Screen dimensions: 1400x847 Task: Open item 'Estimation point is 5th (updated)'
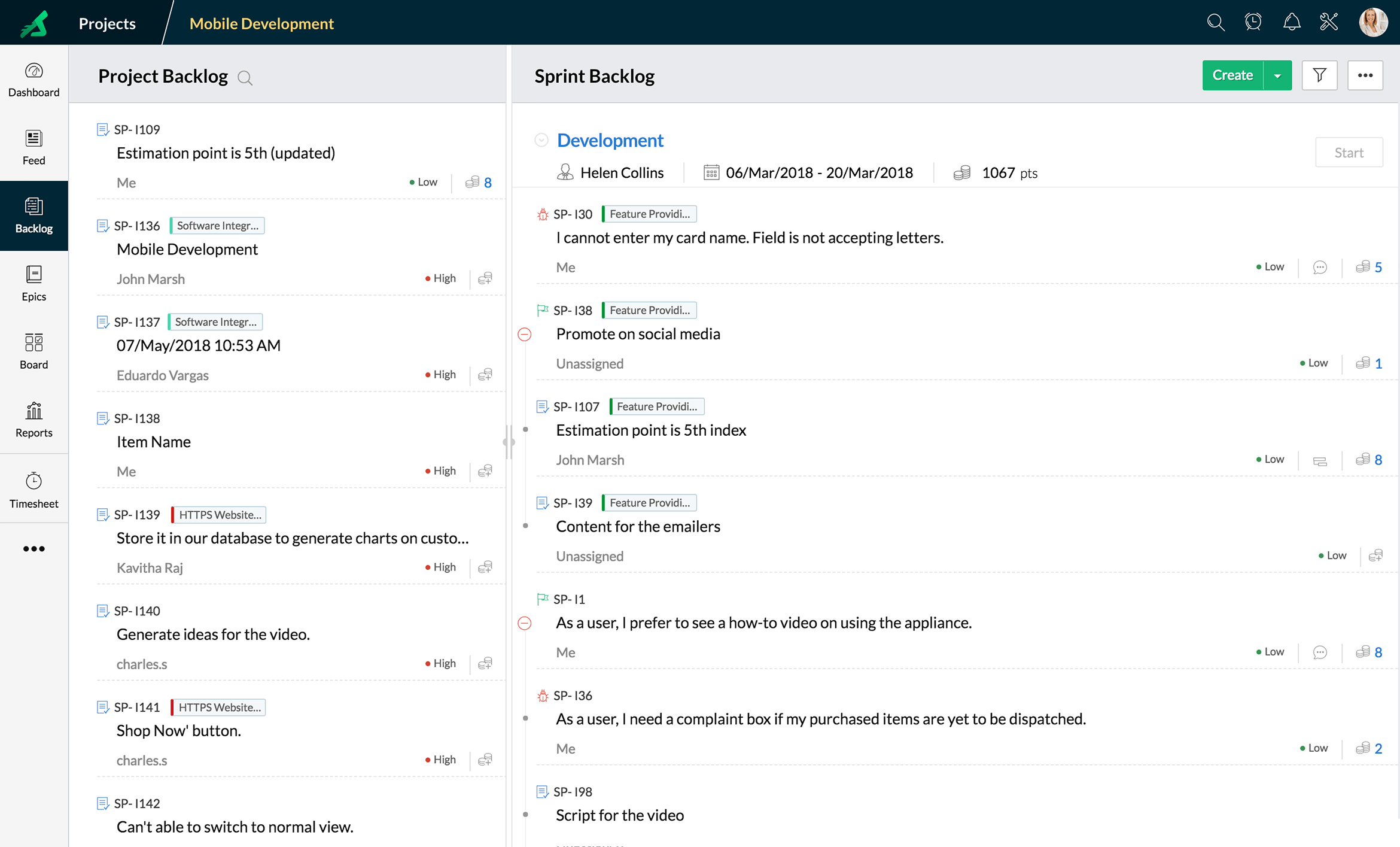(226, 153)
